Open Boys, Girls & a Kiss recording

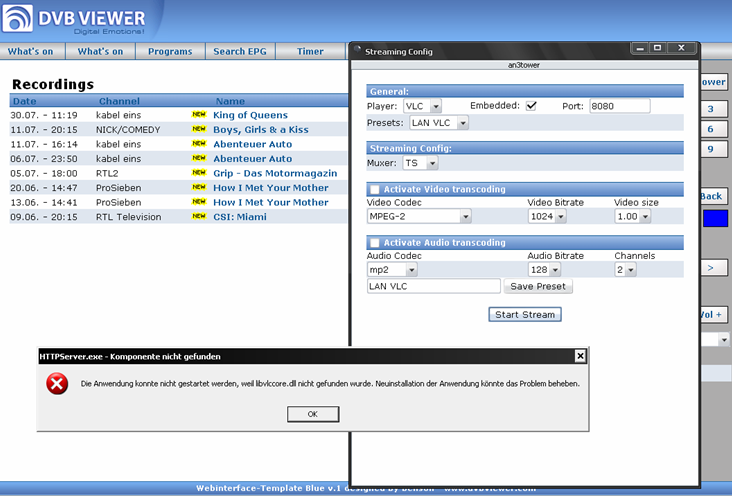click(260, 129)
